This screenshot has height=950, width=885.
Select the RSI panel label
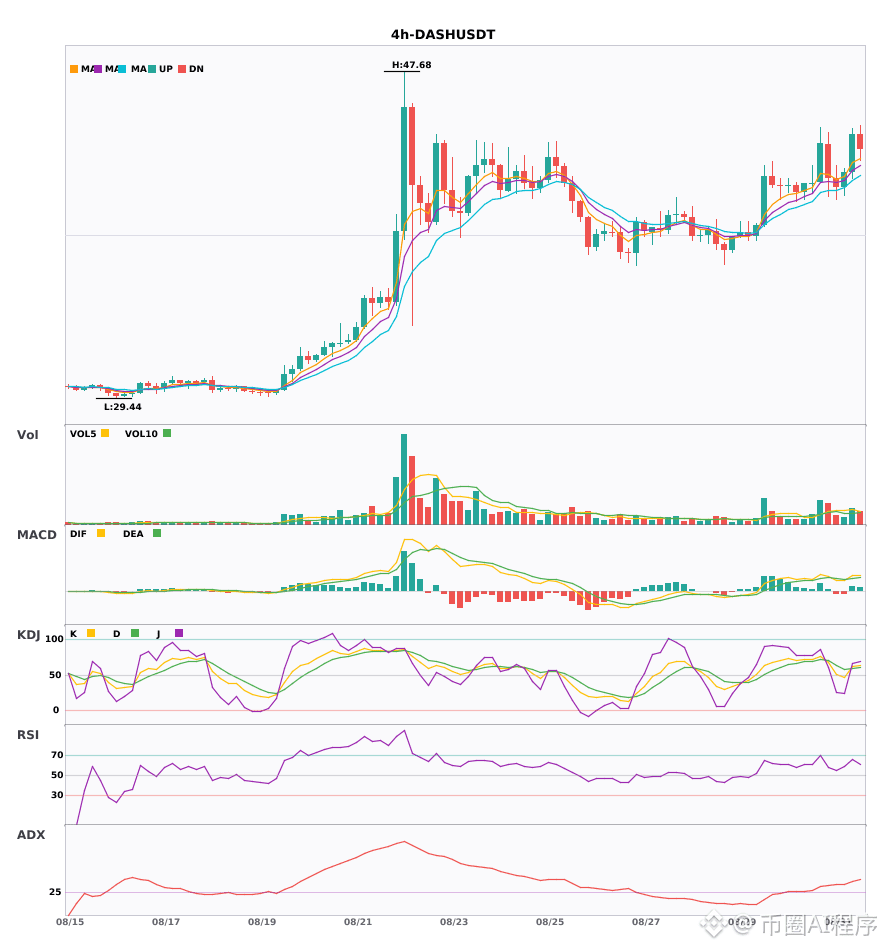coord(28,735)
